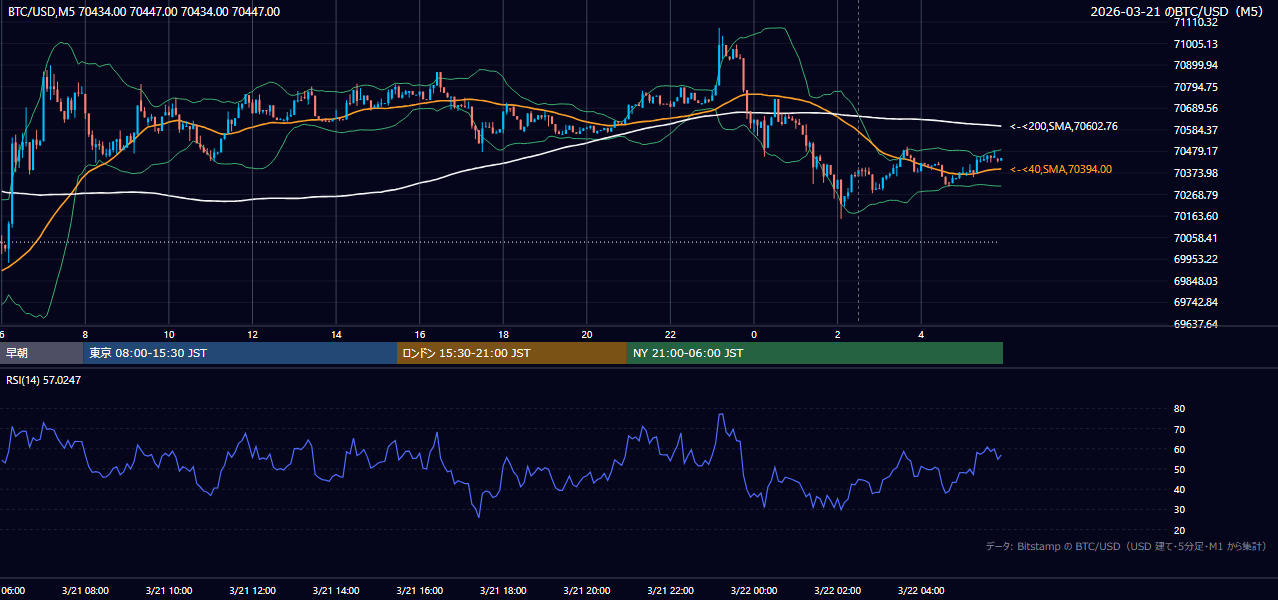Click the 2026-03-21 BTC/USD (M5) chart title
Image resolution: width=1278 pixels, height=600 pixels.
[1179, 11]
